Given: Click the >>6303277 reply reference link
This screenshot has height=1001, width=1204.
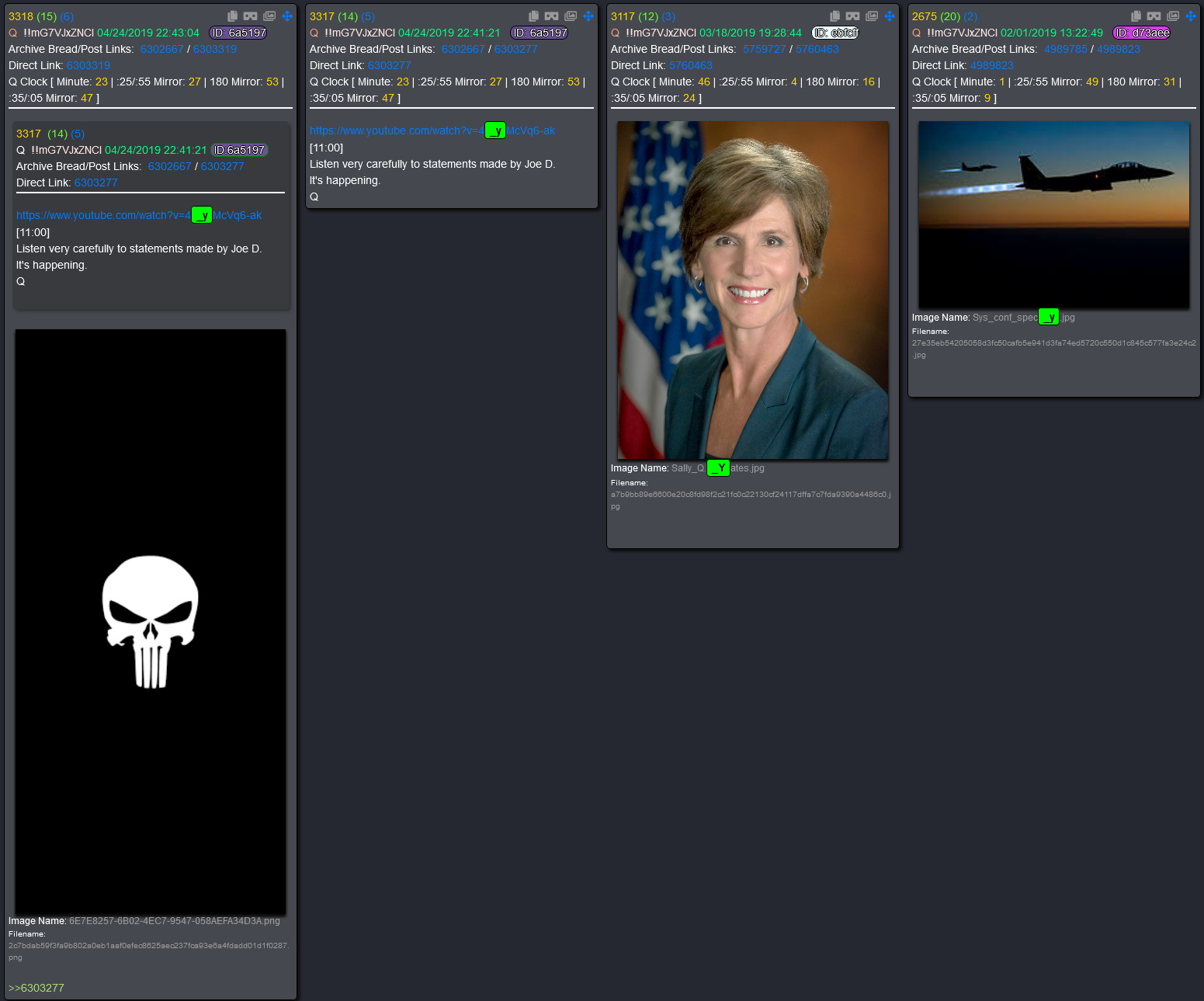Looking at the screenshot, I should pos(36,988).
